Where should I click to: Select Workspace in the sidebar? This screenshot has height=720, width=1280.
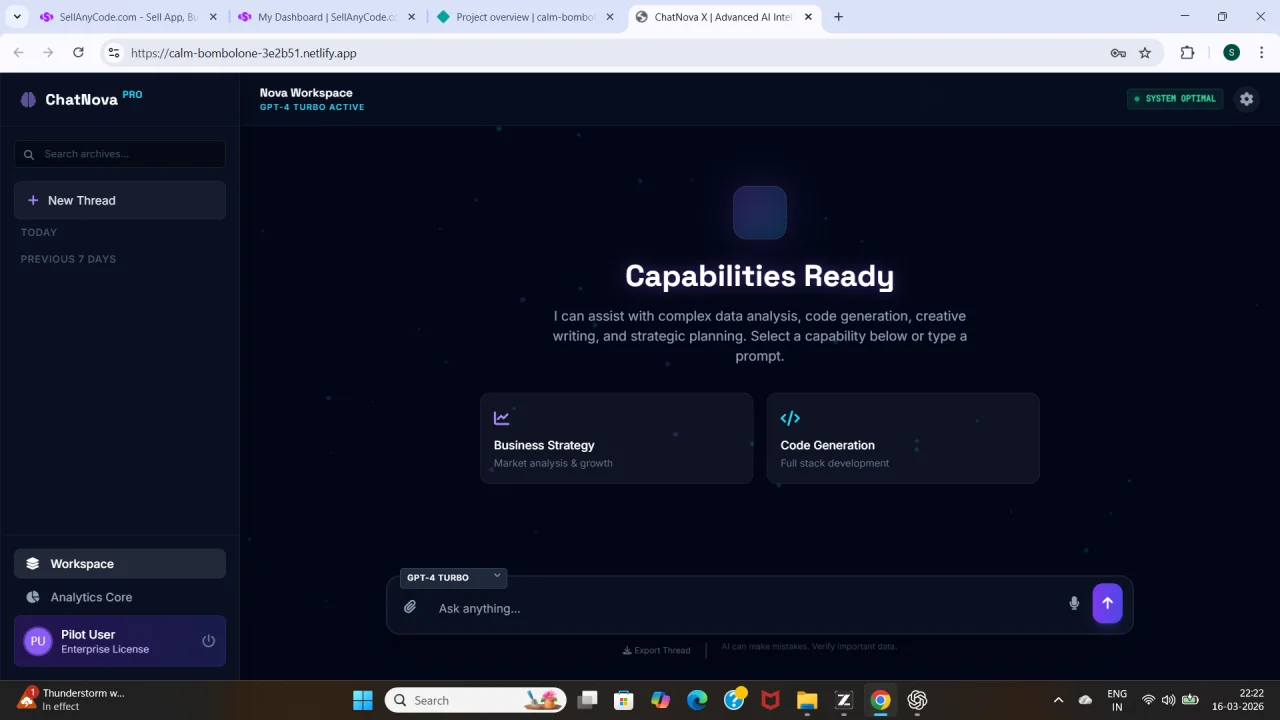120,564
